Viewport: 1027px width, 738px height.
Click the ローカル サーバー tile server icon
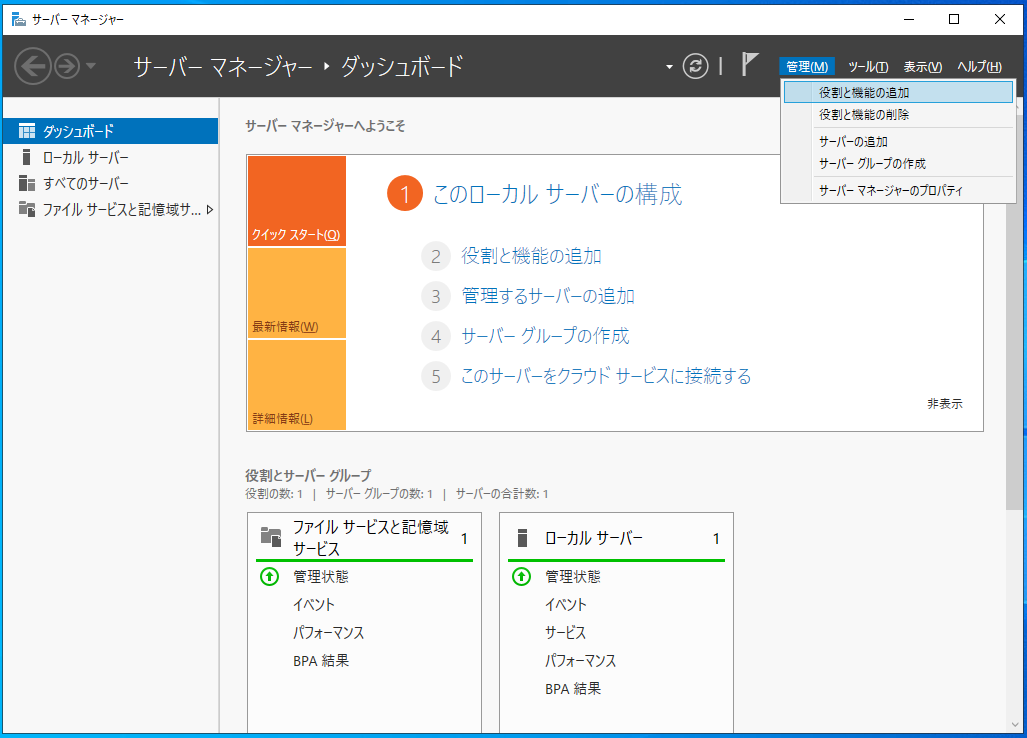pos(522,538)
